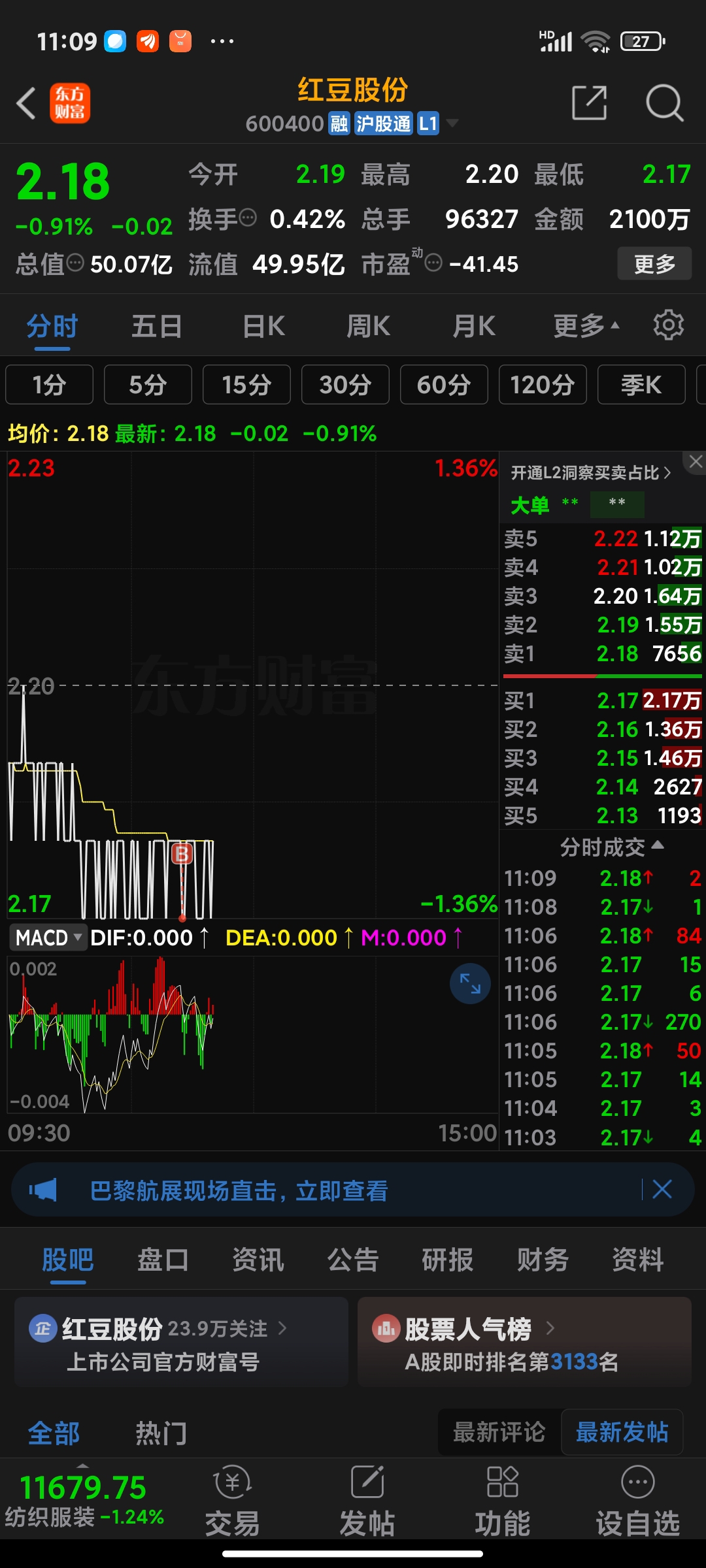Tap the 沪股通 badge
706x1568 pixels.
pyautogui.click(x=384, y=123)
